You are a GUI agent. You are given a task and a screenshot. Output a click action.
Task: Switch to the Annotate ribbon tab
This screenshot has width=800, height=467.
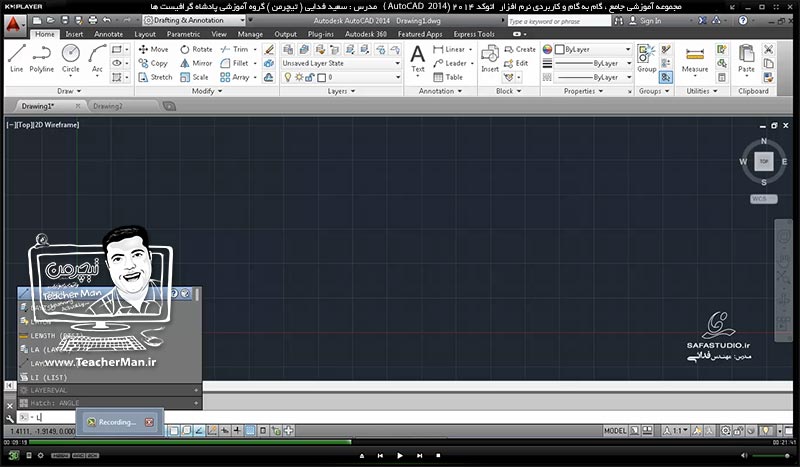[x=108, y=34]
